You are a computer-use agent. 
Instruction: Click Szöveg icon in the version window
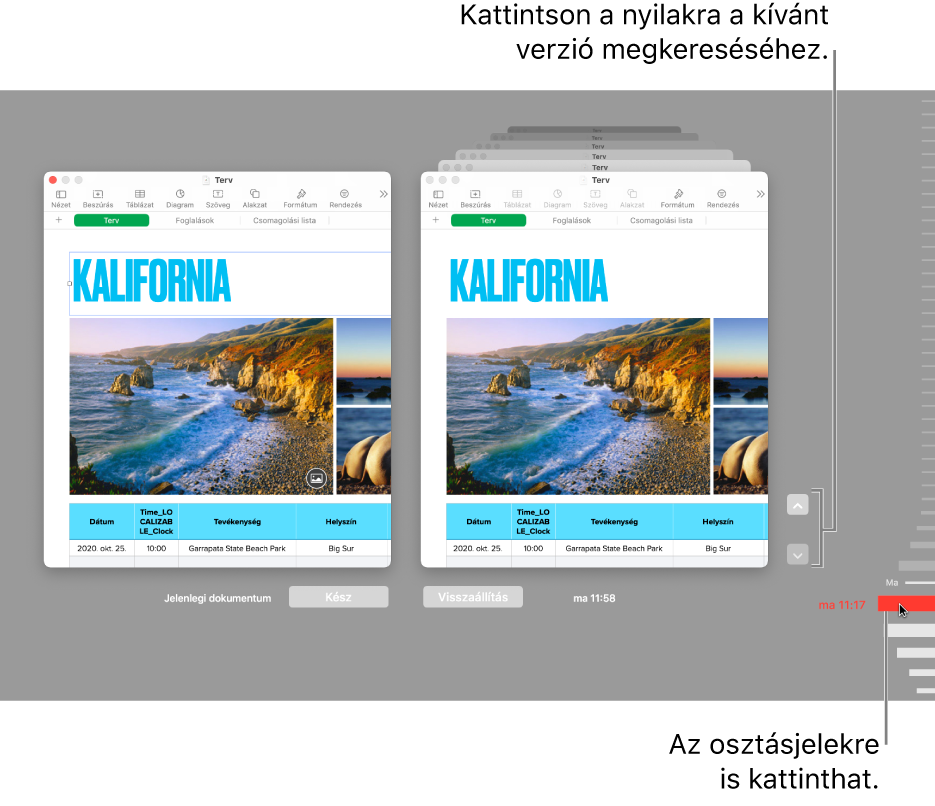[x=595, y=199]
